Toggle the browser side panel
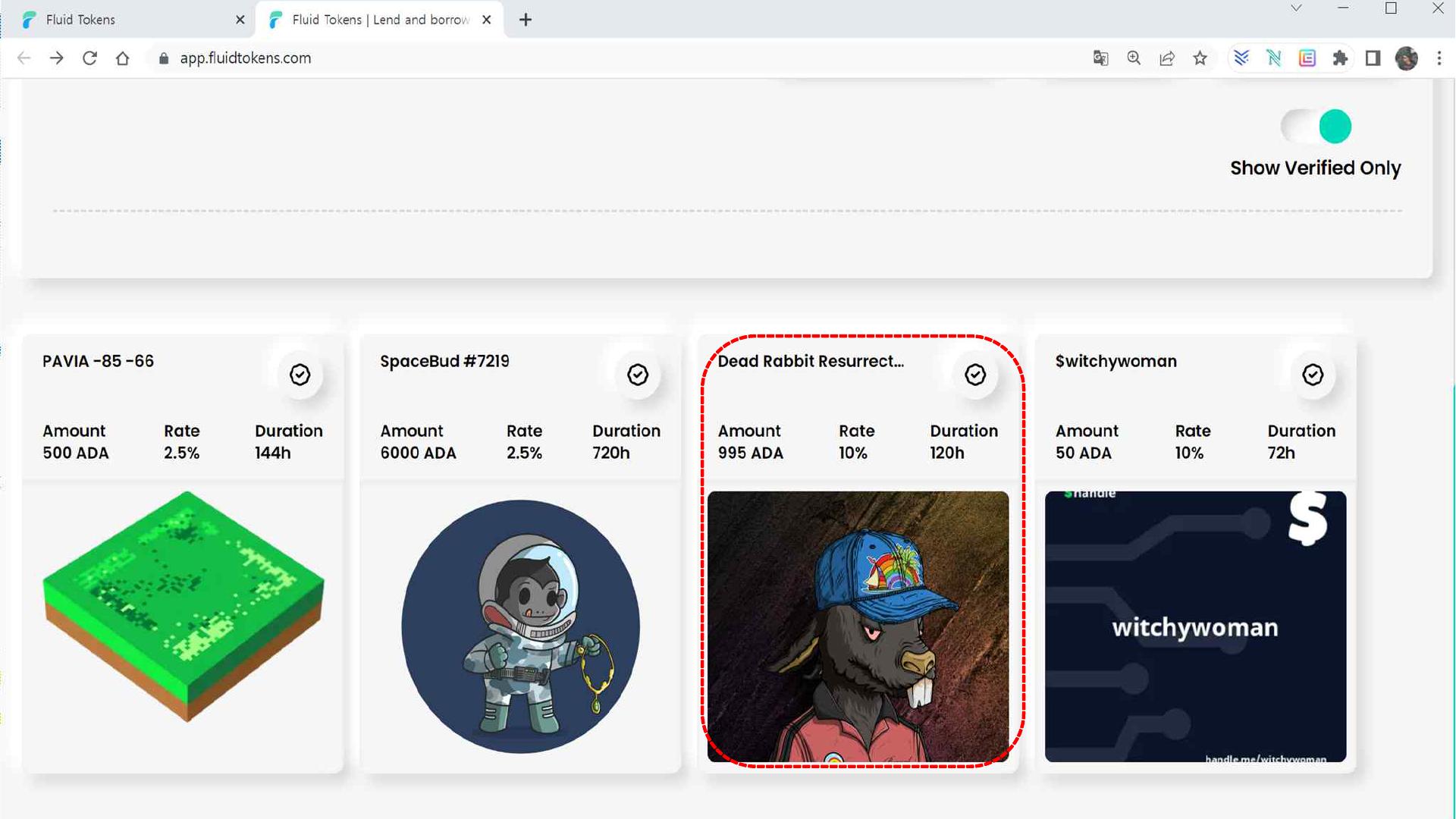The width and height of the screenshot is (1456, 819). (x=1373, y=58)
